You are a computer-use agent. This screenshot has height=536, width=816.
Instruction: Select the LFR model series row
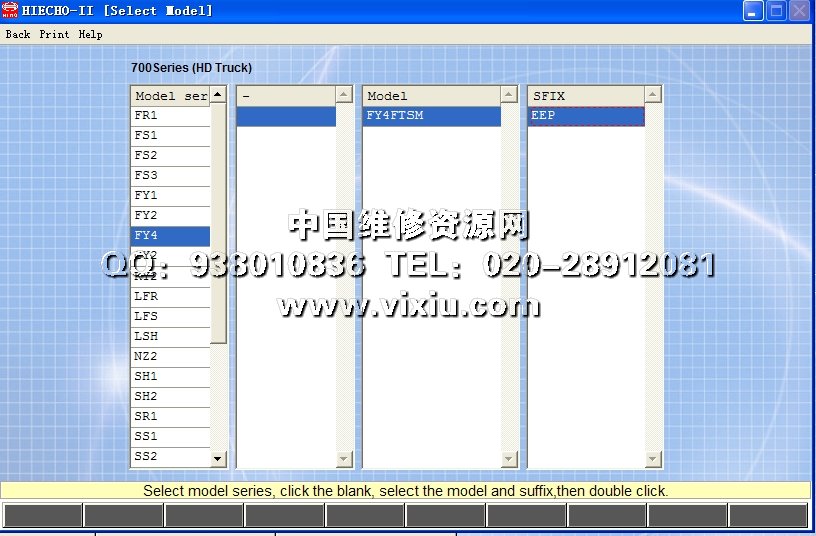tap(170, 297)
